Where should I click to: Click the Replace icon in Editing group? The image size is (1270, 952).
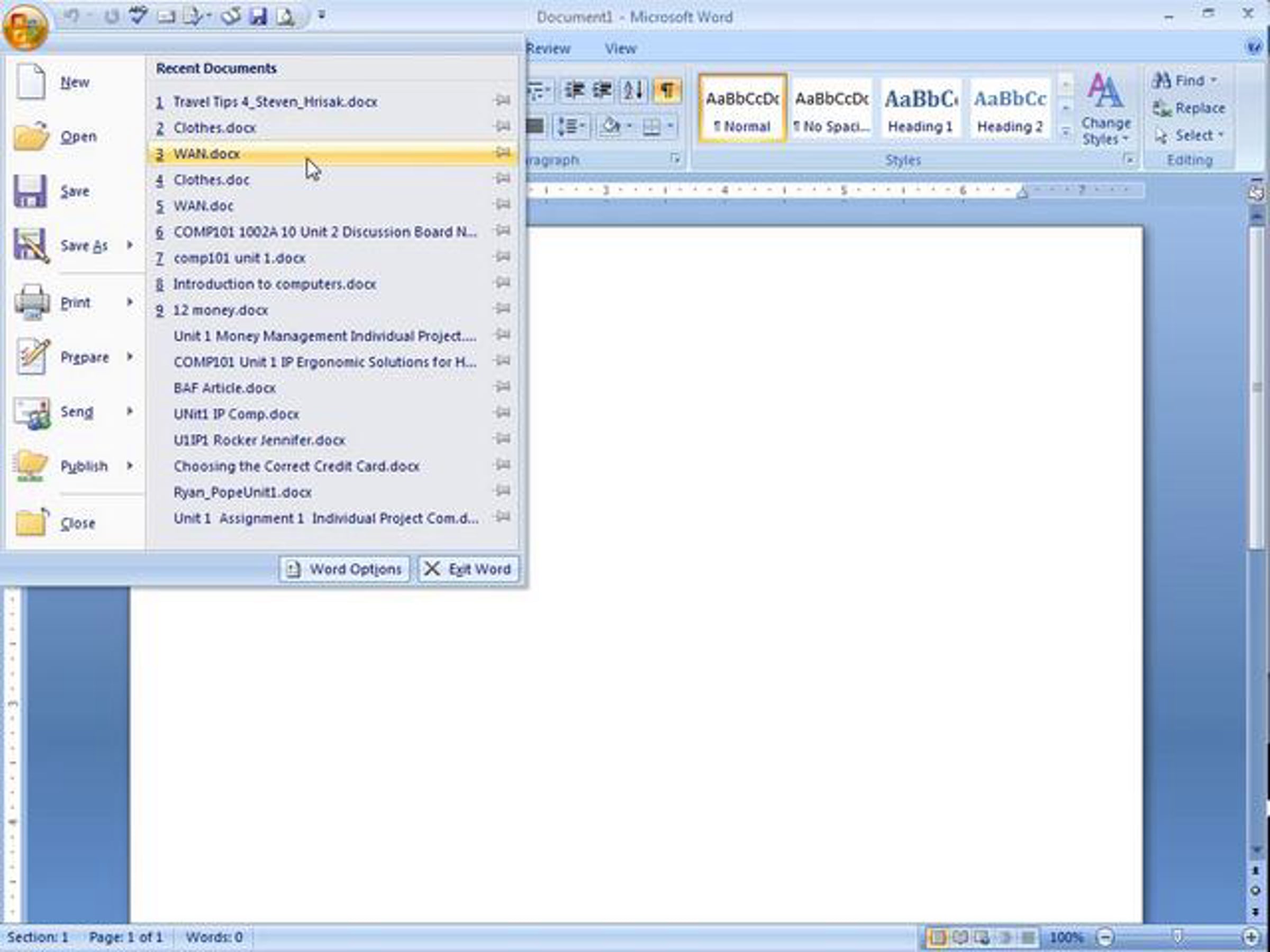pos(1188,108)
